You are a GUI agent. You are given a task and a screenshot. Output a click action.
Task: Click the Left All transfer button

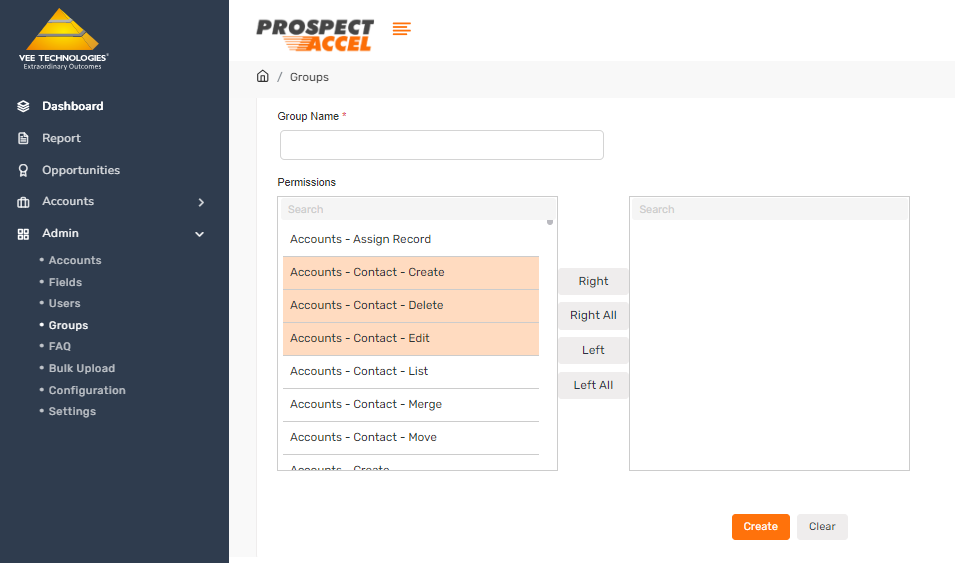coord(593,385)
